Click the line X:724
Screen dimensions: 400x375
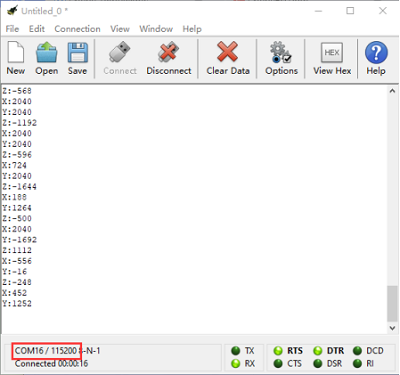[x=14, y=165]
